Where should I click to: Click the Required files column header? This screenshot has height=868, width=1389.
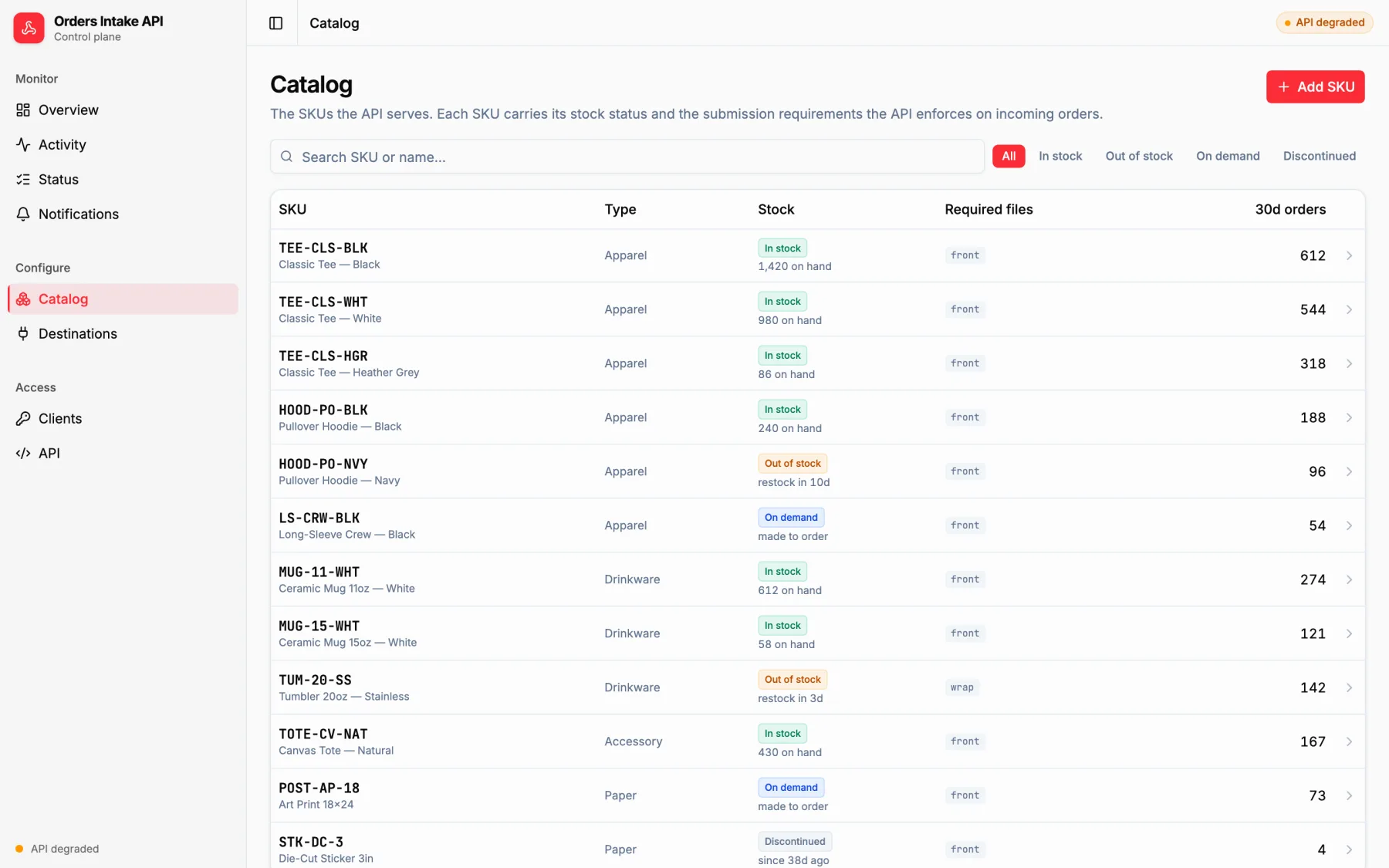click(989, 209)
